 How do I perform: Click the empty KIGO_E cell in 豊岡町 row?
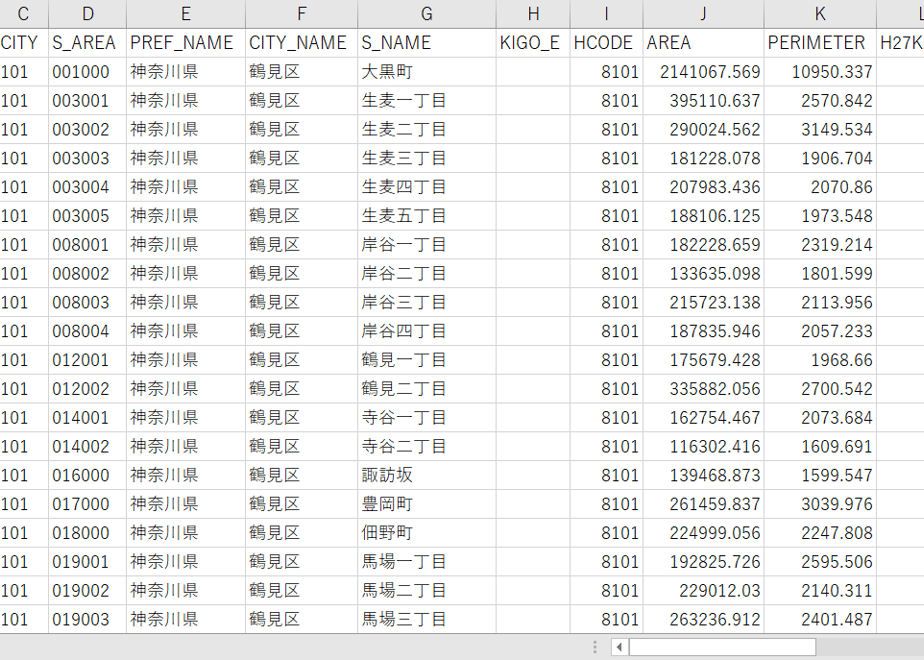click(x=533, y=505)
